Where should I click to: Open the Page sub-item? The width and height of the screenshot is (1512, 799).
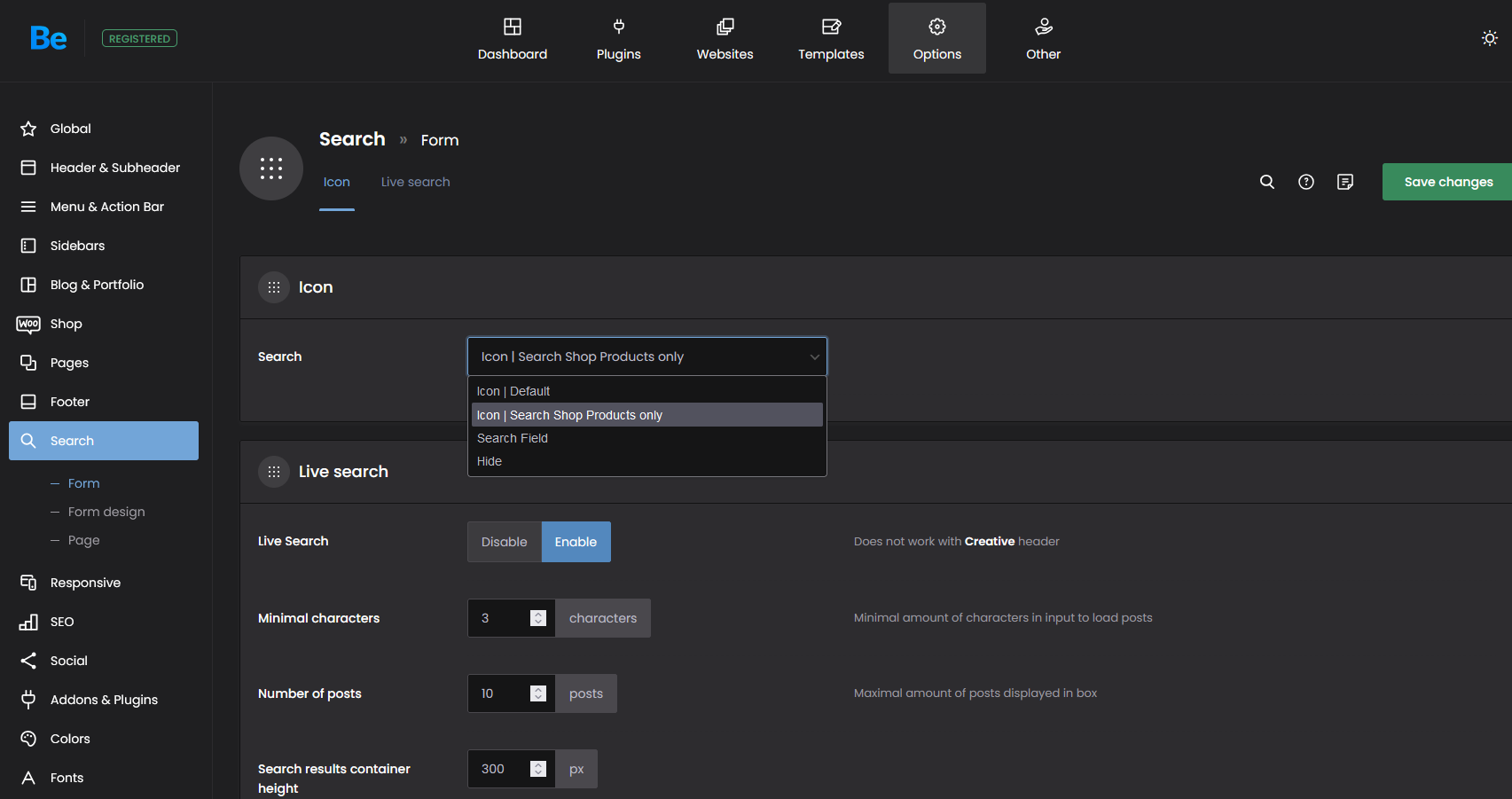[83, 540]
